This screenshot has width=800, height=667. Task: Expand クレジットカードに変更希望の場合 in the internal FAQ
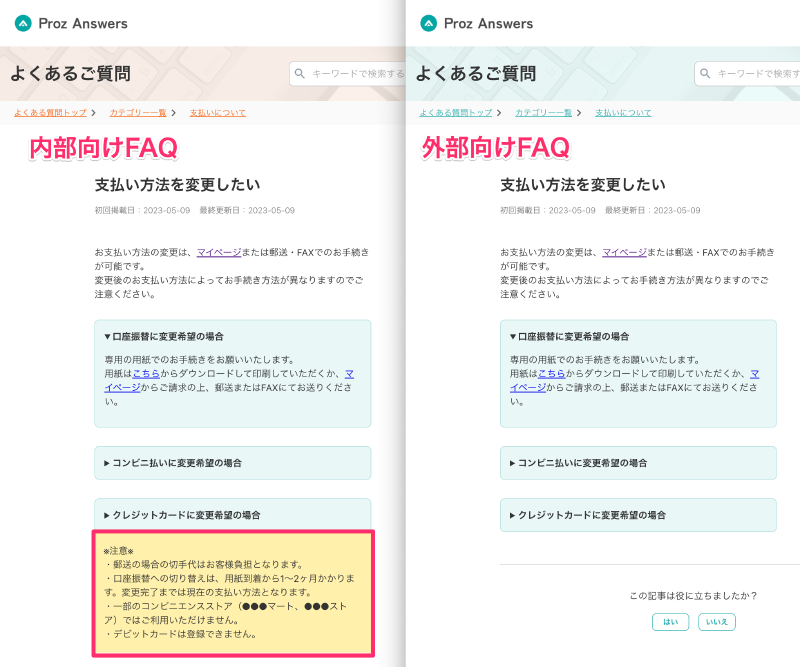(x=232, y=515)
